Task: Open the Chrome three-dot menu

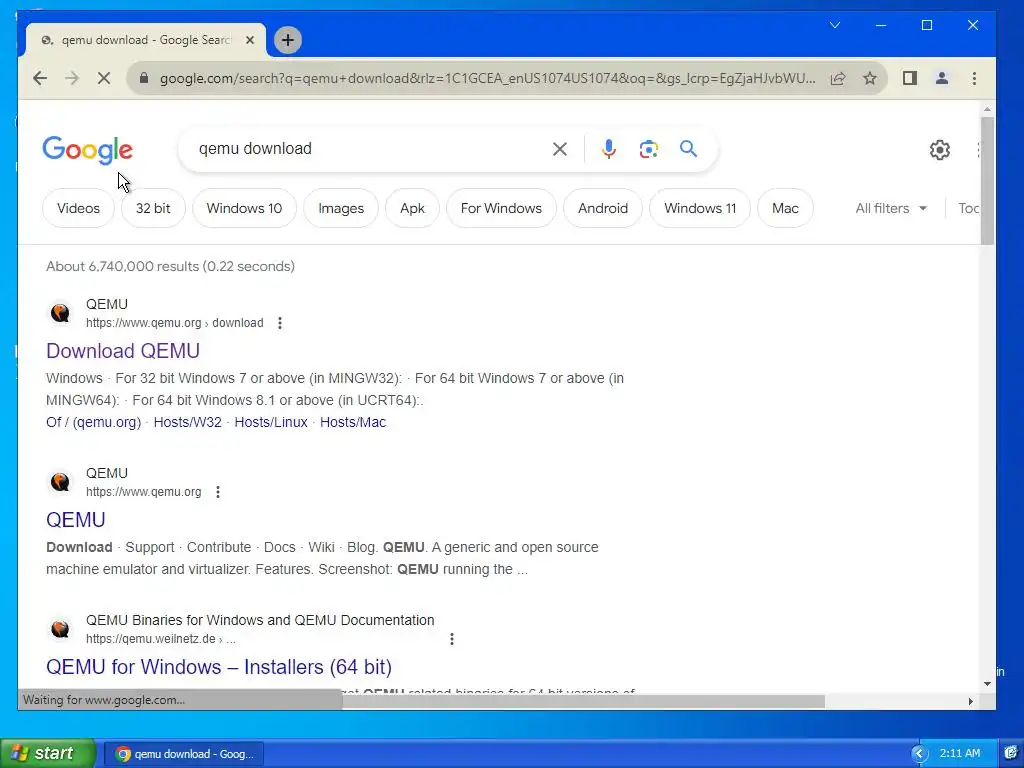Action: tap(974, 78)
